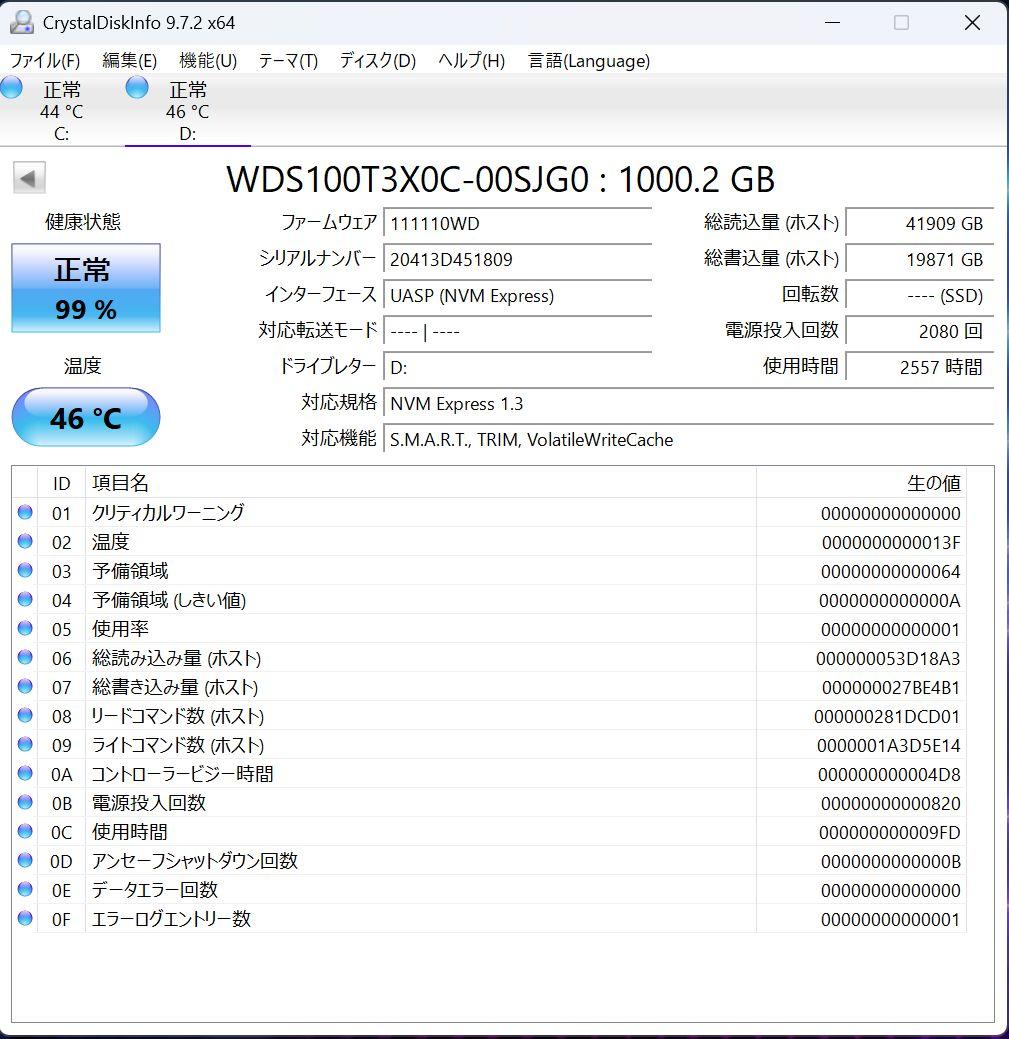Click the back arrow navigation icon
1009x1039 pixels.
pos(29,177)
